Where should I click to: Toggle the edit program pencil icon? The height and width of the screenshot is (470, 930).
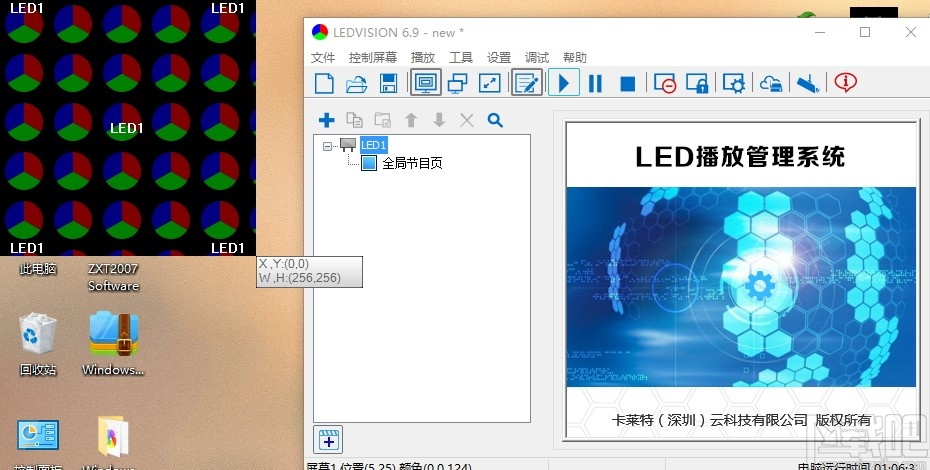click(x=527, y=82)
